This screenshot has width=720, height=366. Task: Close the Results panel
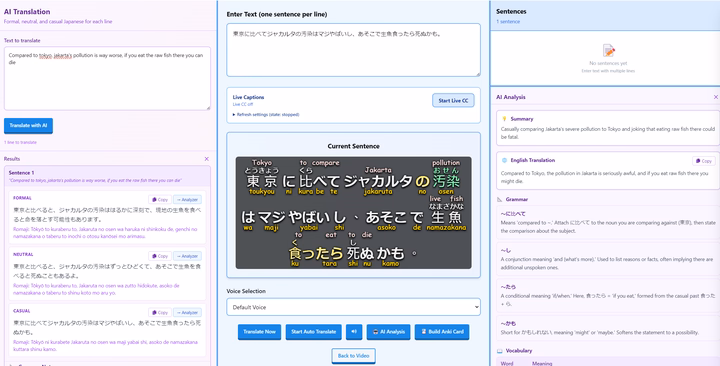coord(207,159)
